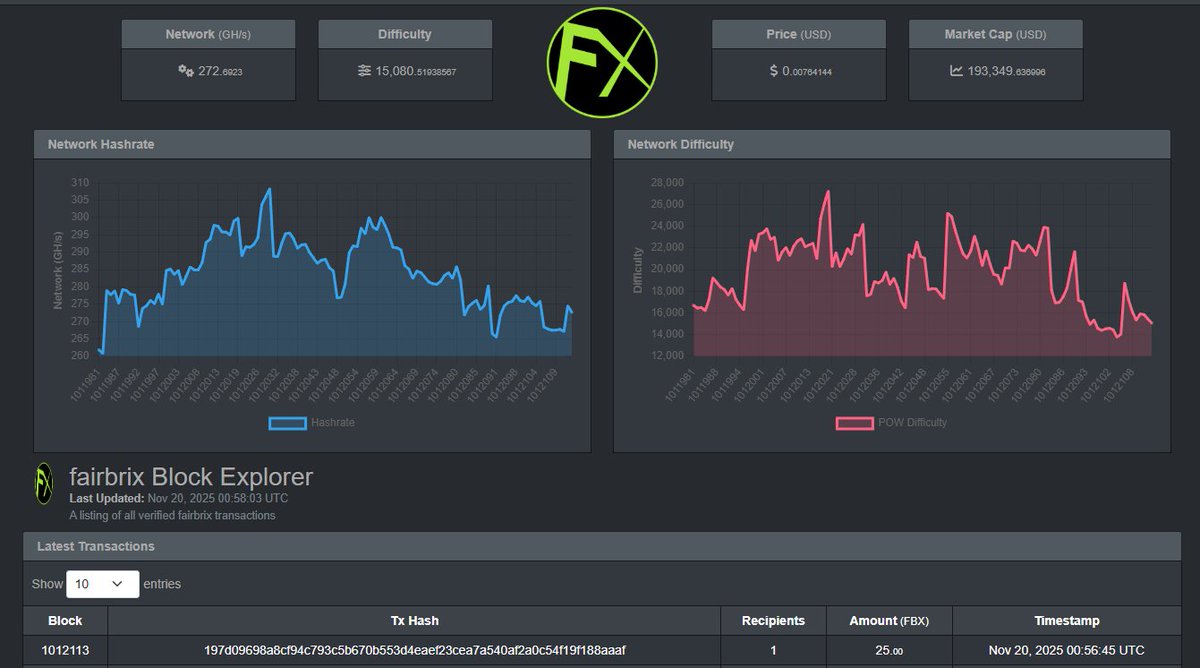Click the network hashrate gears icon
This screenshot has height=668, width=1200.
tap(185, 71)
